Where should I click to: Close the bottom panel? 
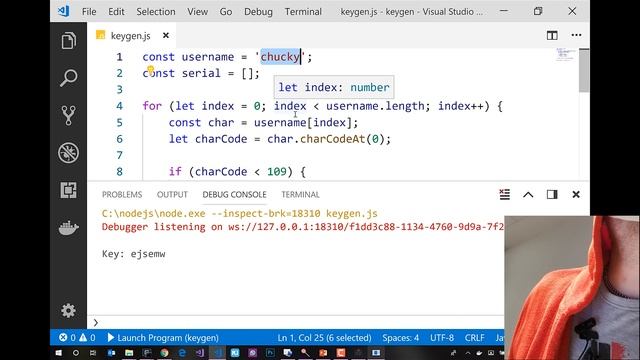coord(576,194)
